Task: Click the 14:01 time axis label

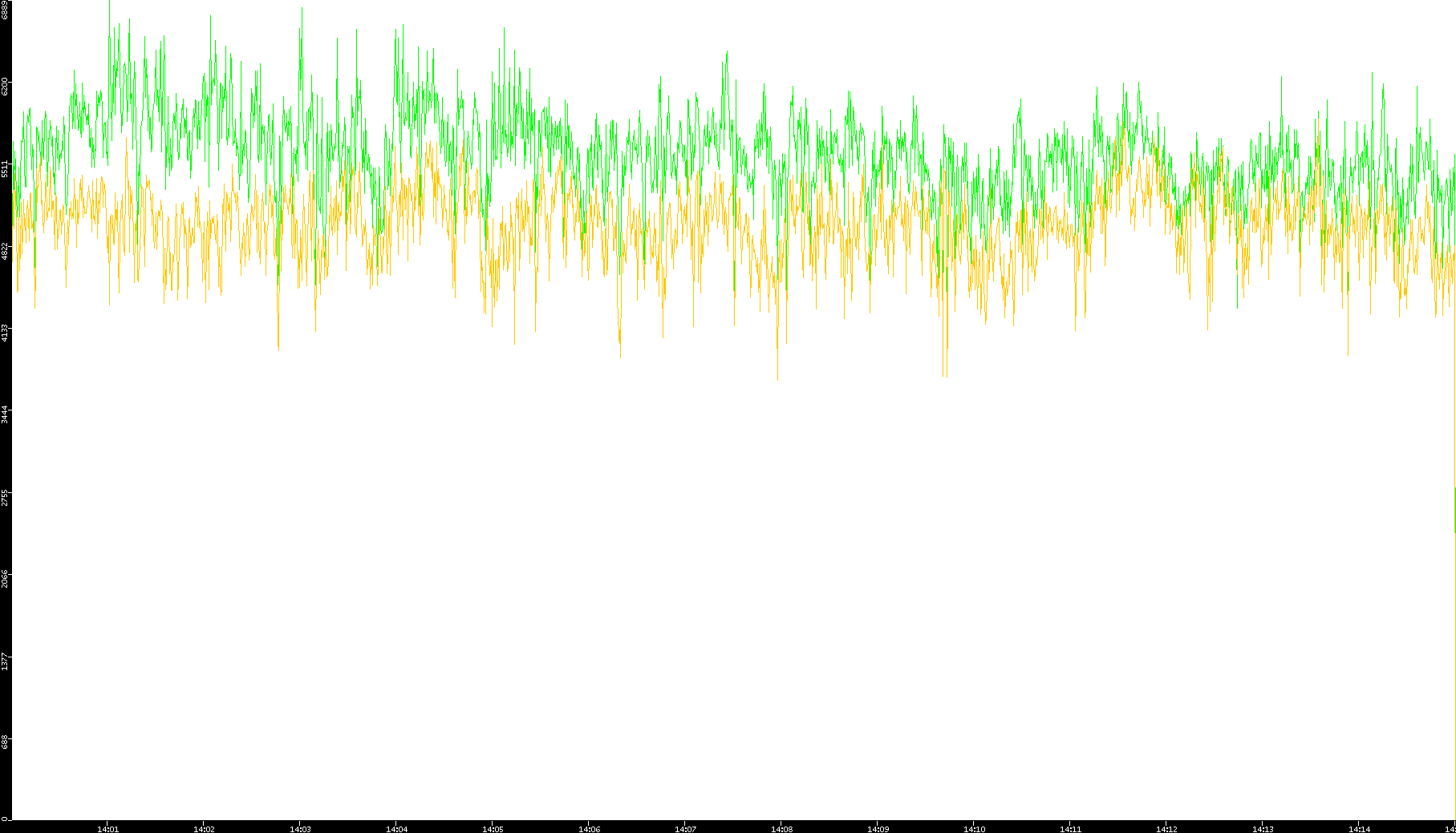Action: pos(107,829)
